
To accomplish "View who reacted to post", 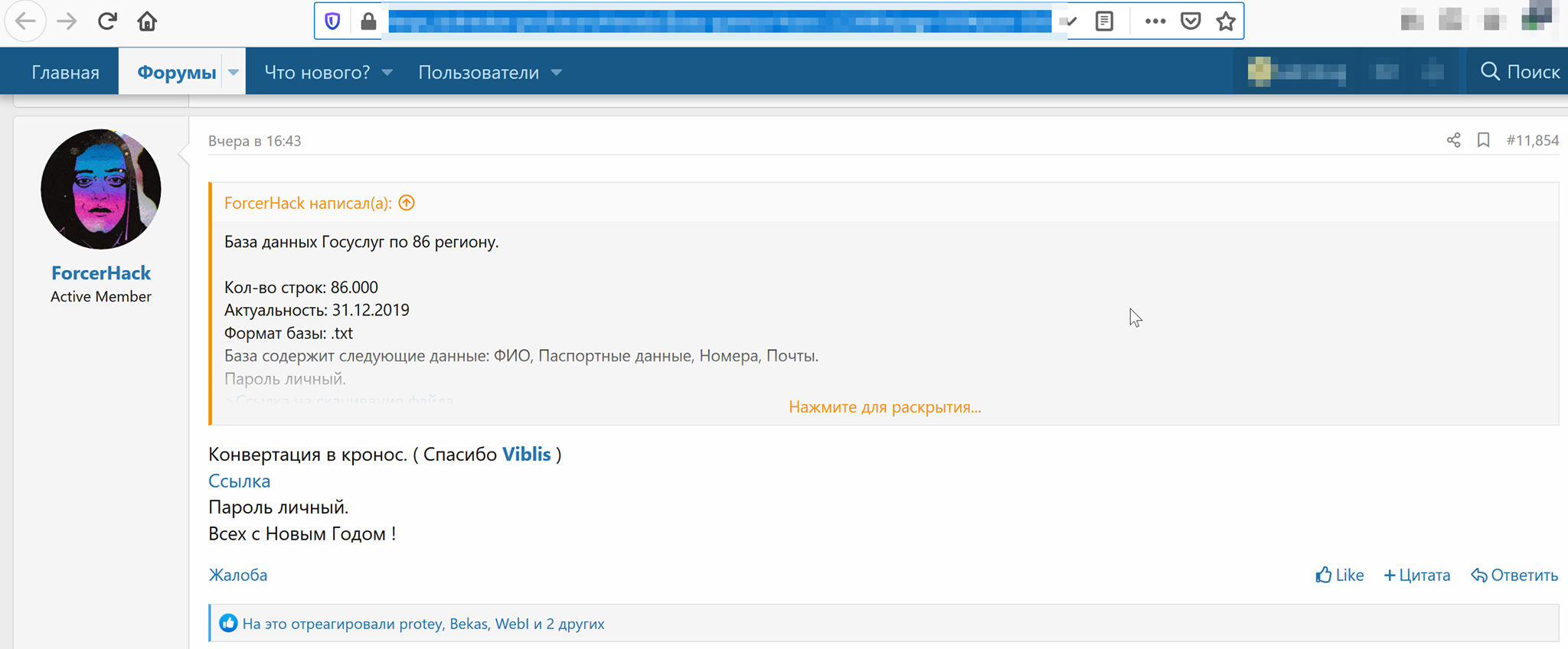I will click(423, 624).
